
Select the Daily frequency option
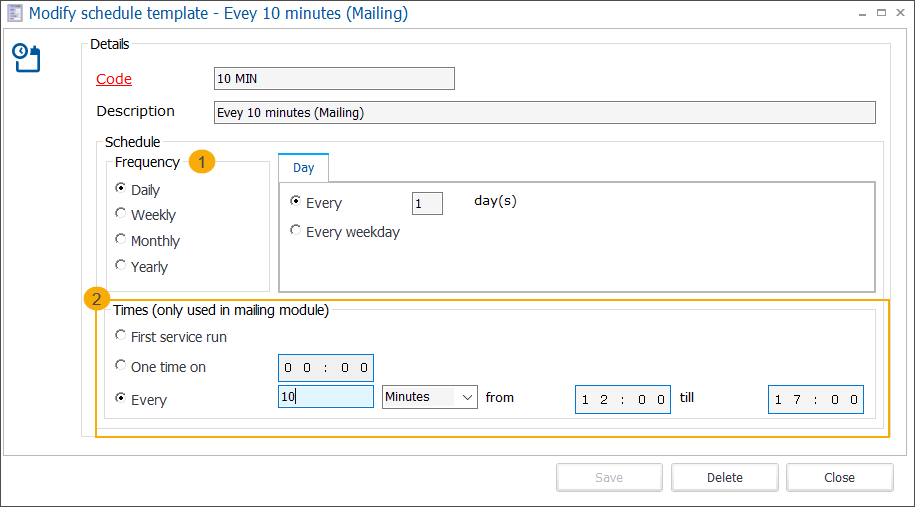120,188
